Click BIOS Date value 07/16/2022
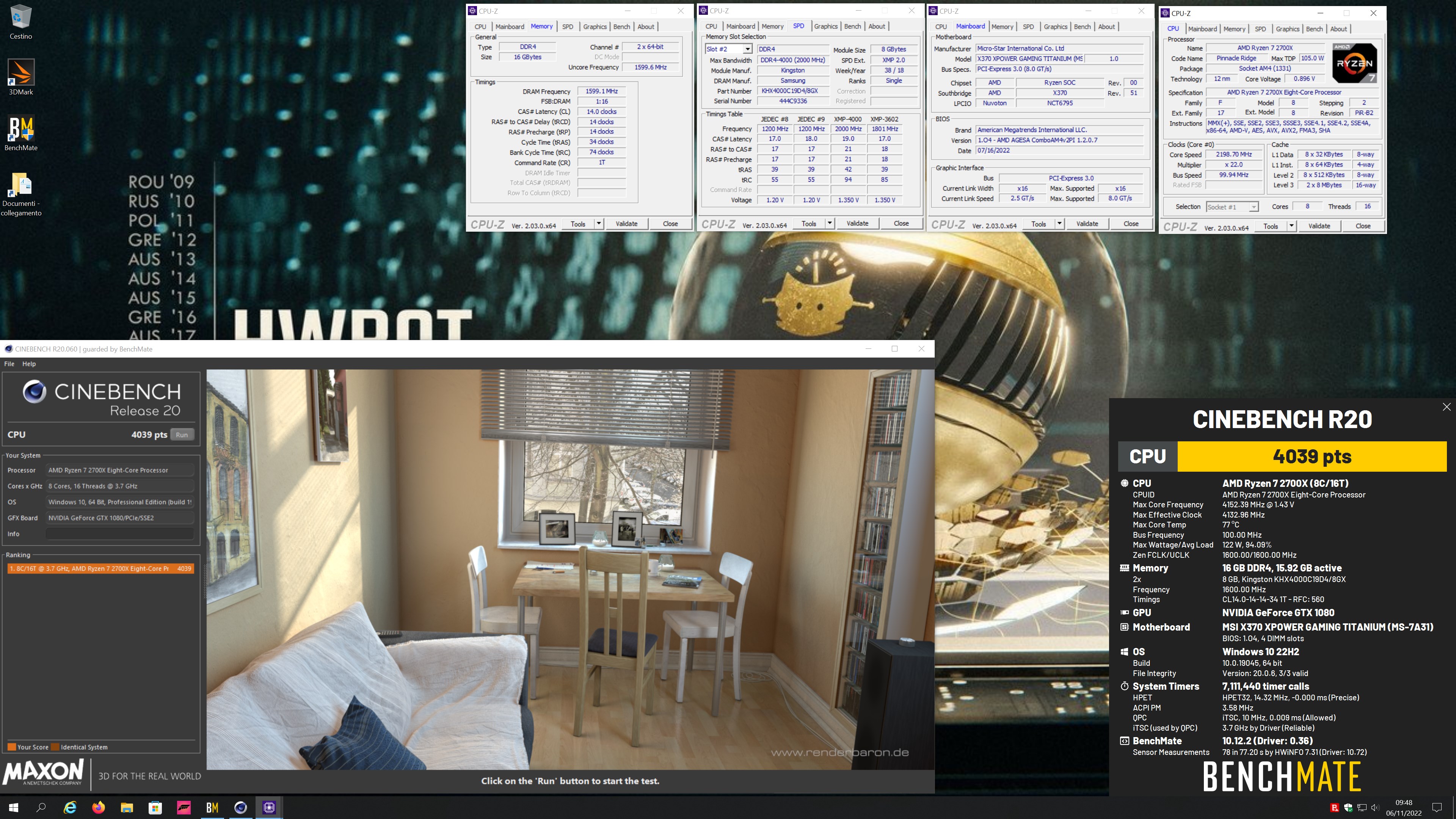1456x819 pixels. pos(1059,151)
